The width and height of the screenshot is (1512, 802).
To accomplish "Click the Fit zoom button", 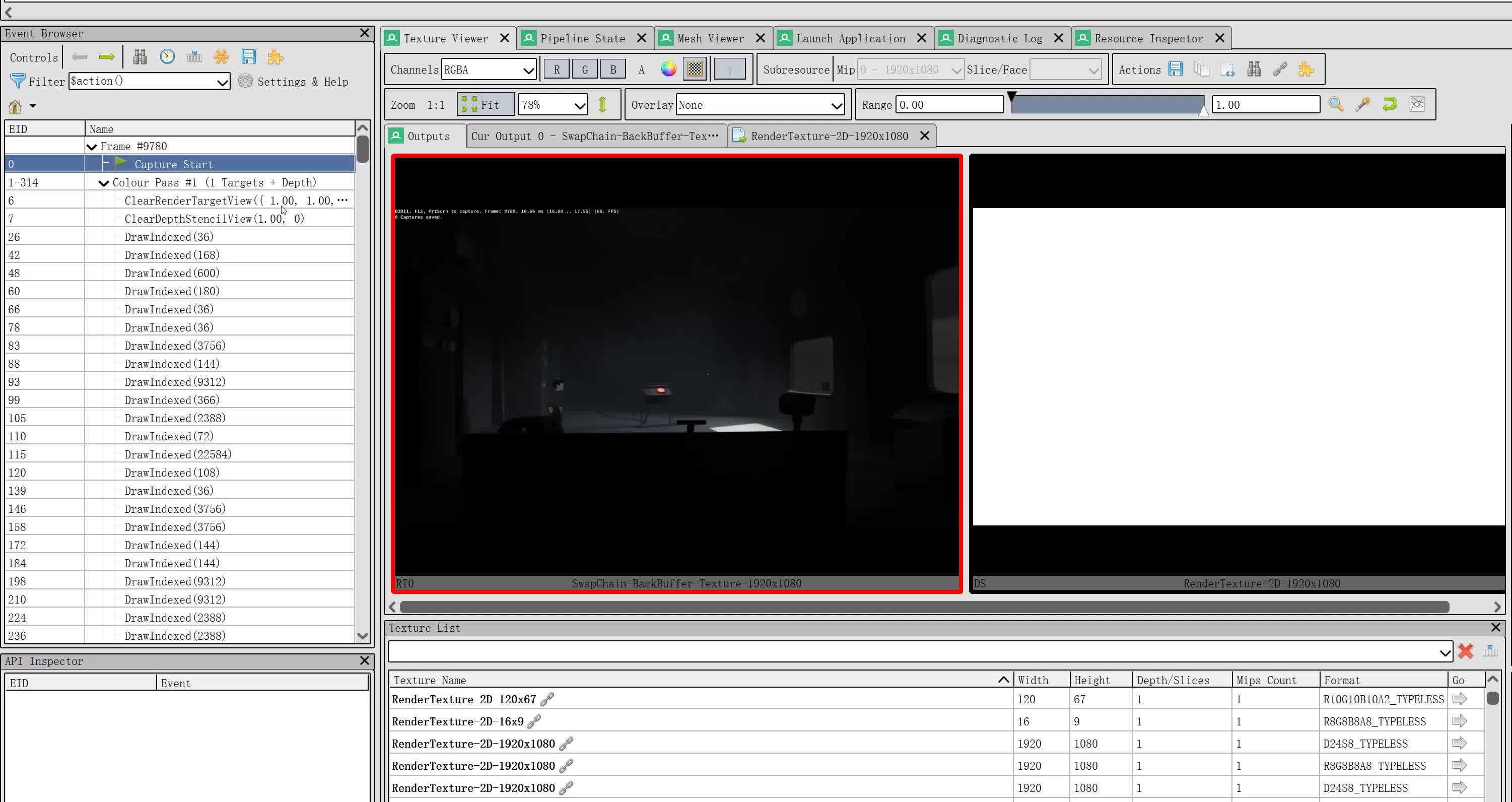I will click(x=486, y=105).
